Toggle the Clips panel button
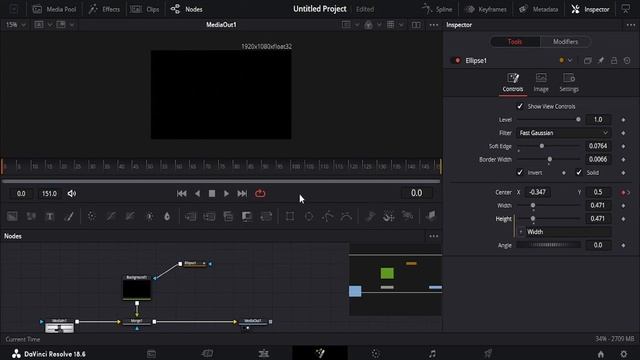 point(144,9)
